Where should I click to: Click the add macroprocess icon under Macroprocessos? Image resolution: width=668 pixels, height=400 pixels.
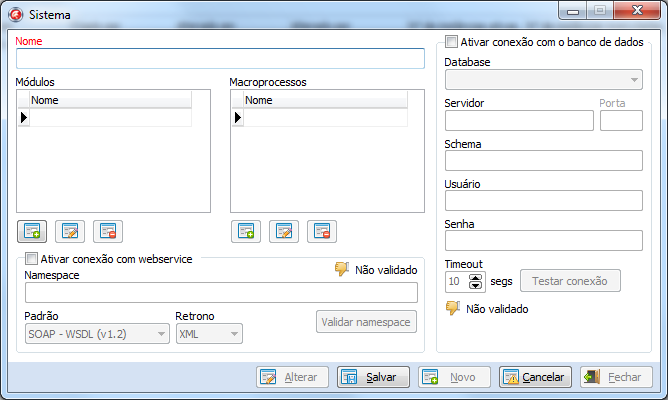[x=246, y=231]
